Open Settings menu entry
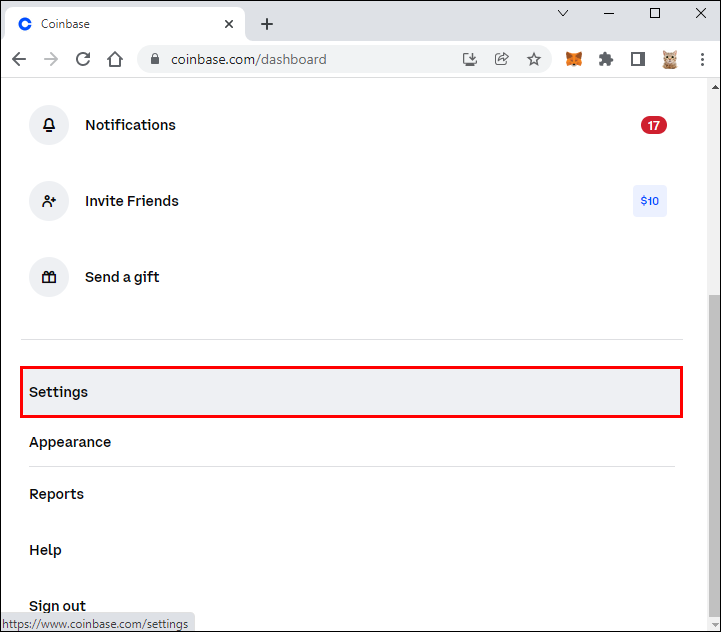 click(x=351, y=392)
